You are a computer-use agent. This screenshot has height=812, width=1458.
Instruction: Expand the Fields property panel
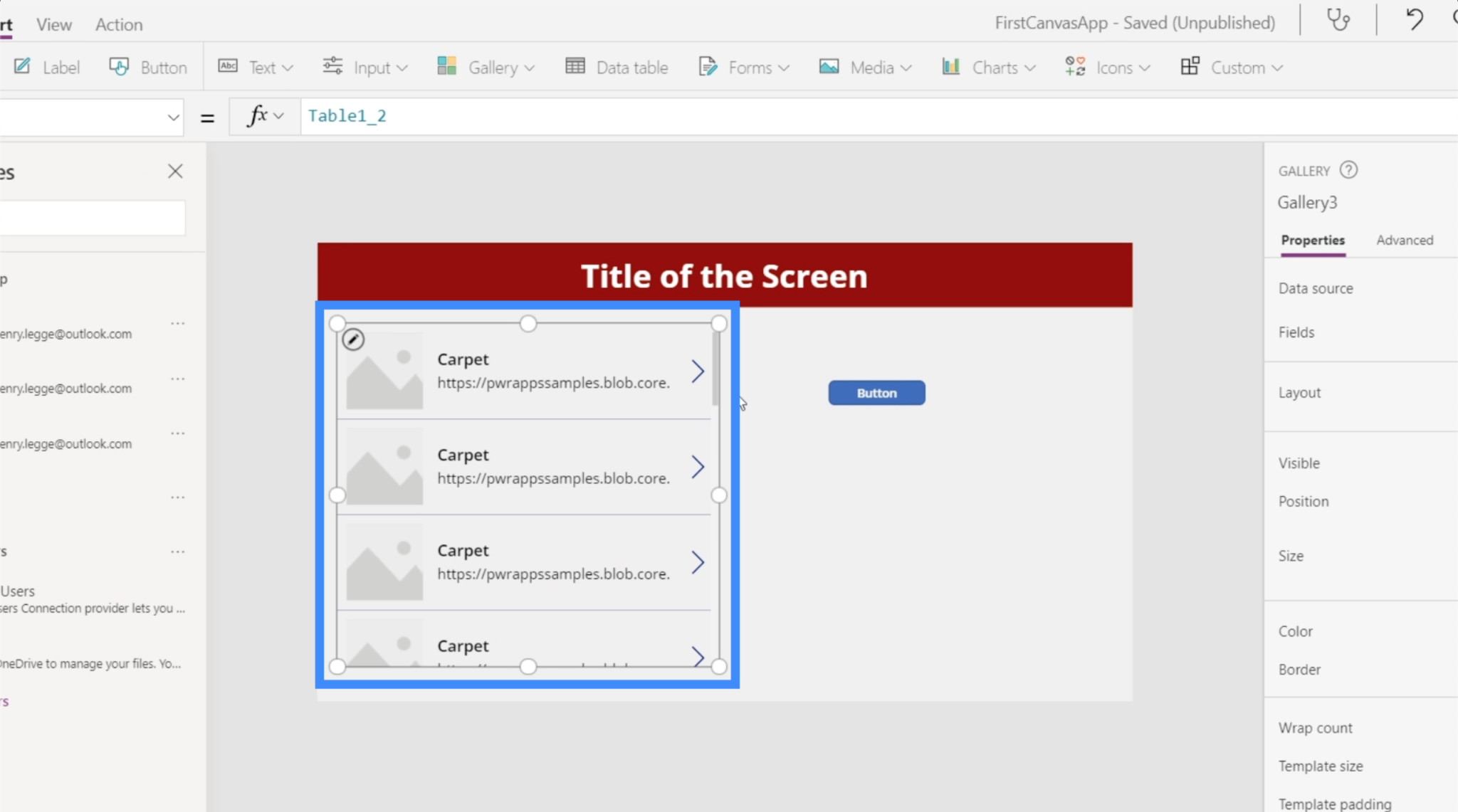(x=1296, y=331)
